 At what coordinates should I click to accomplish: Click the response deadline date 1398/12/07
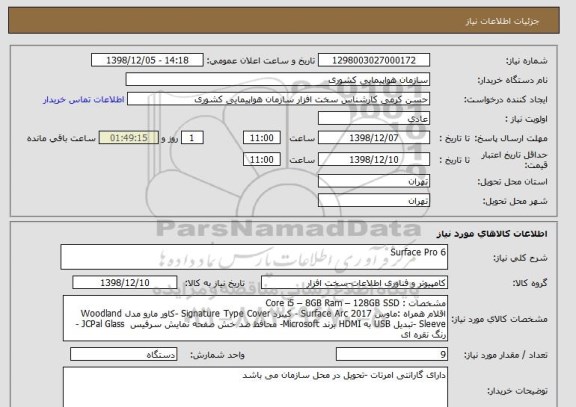(x=374, y=138)
